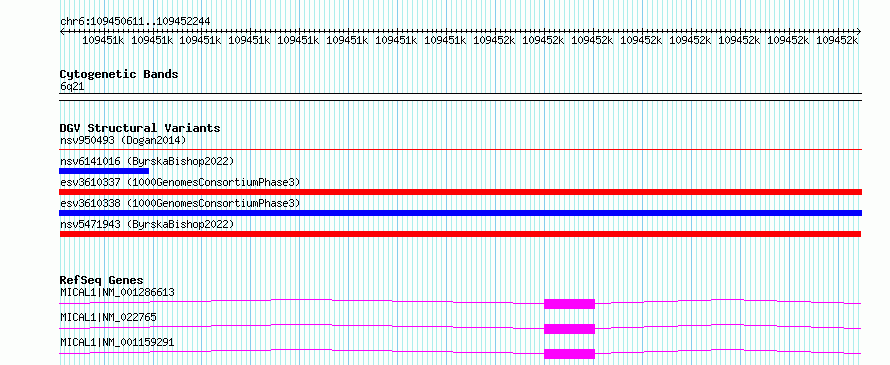This screenshot has width=890, height=365.
Task: Click the right arrowhead of the ruler
Action: tap(859, 32)
